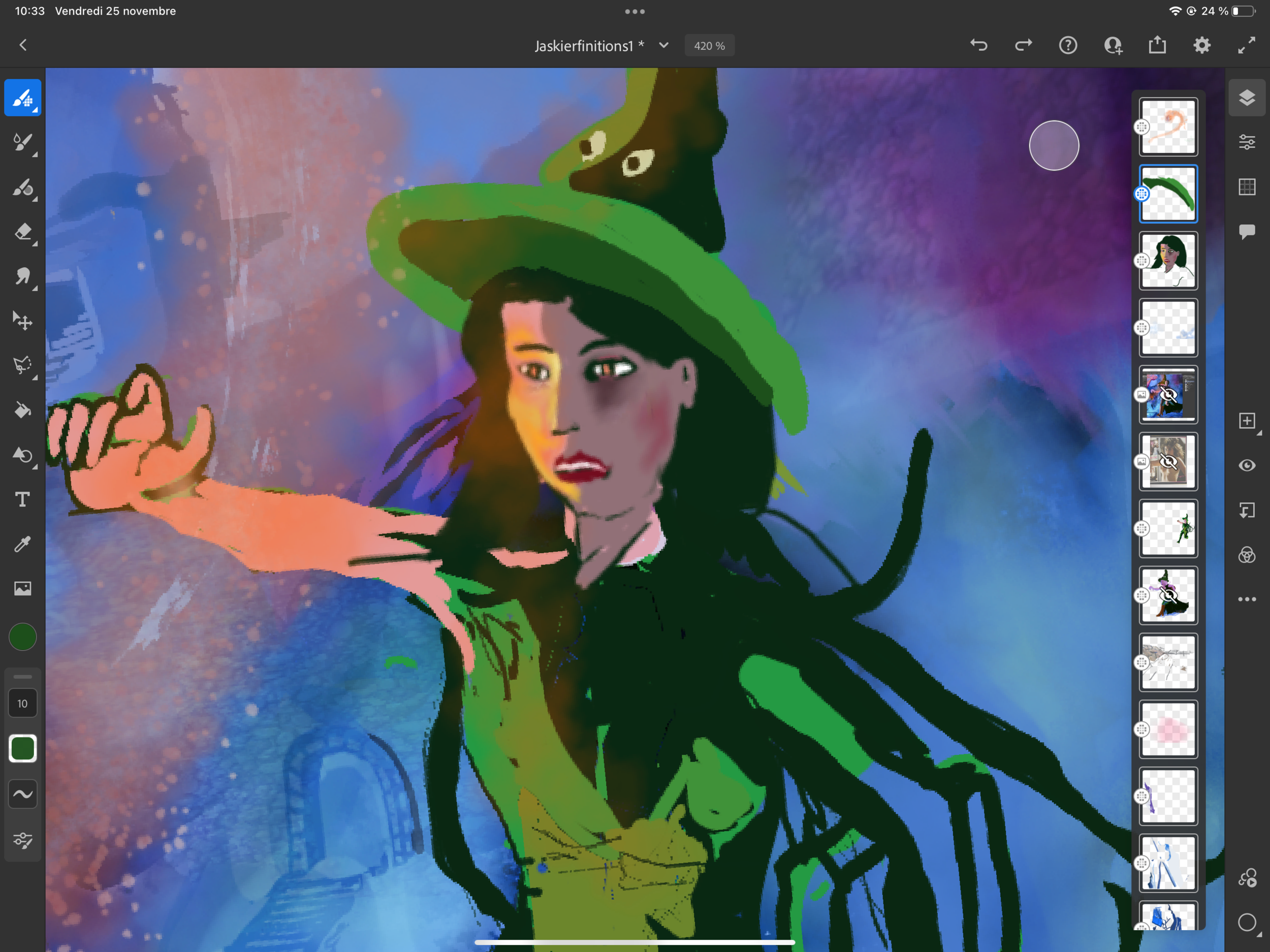1270x952 pixels.
Task: Select the Eyedropper tool
Action: [x=22, y=544]
